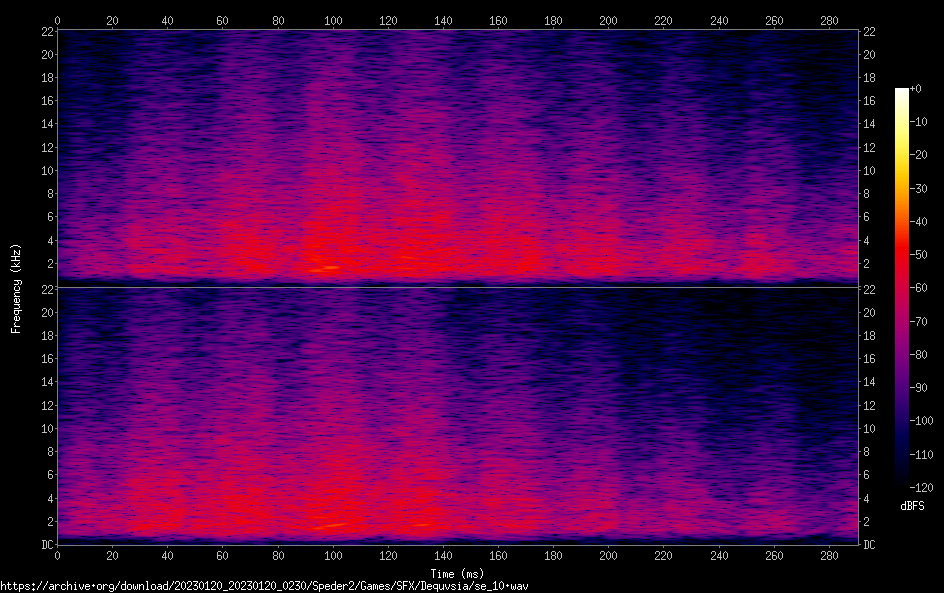Click the color scale gradient bar
This screenshot has width=944, height=593.
click(902, 287)
